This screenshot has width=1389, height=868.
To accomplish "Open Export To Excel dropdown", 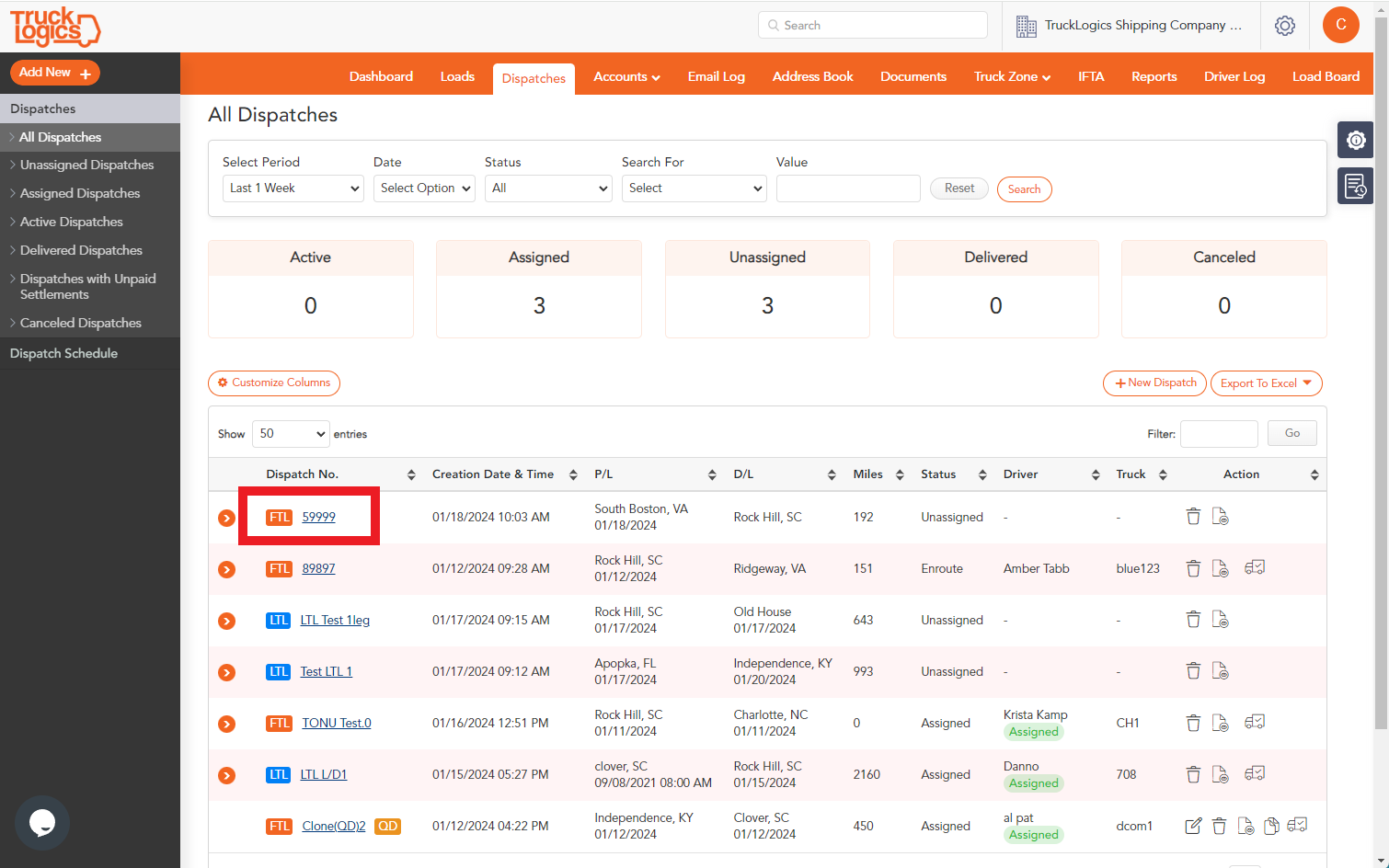I will [x=1266, y=383].
